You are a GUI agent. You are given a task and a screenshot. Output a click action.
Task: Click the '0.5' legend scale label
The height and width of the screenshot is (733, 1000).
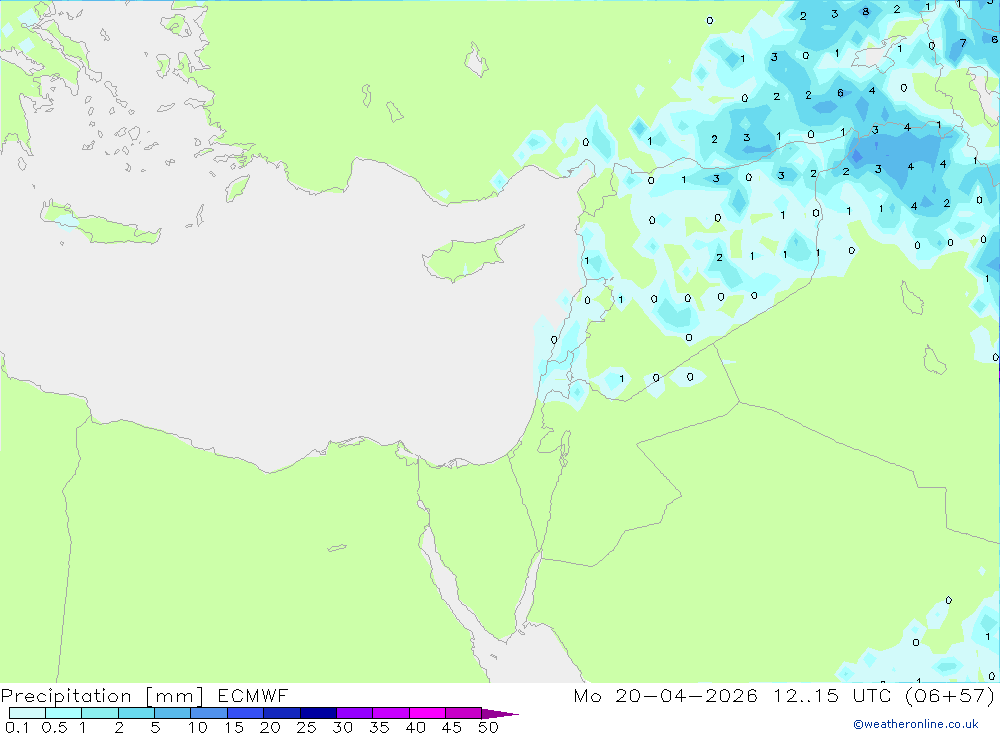[54, 727]
